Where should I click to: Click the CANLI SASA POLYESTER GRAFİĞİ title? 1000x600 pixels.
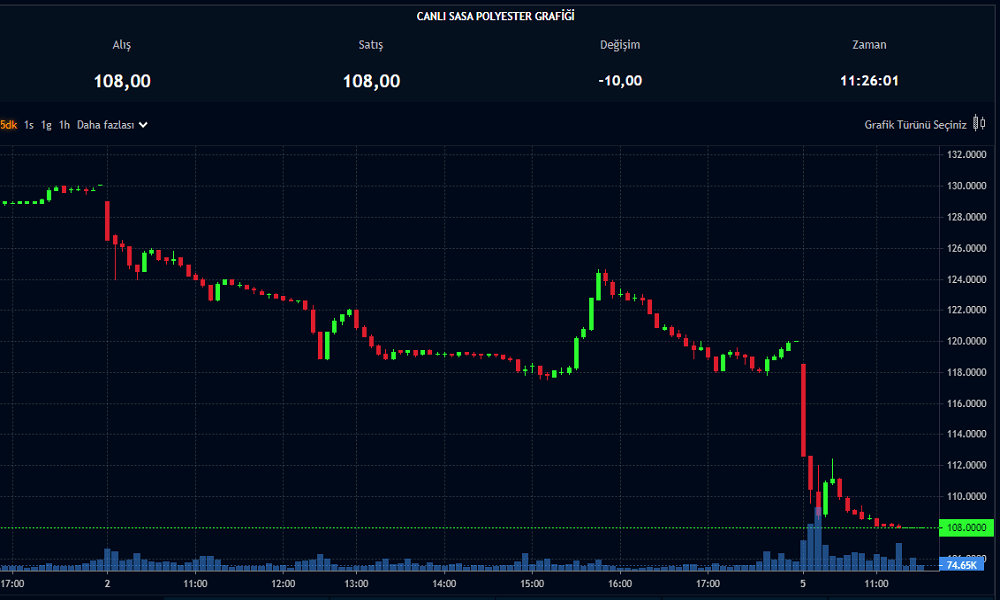click(496, 16)
